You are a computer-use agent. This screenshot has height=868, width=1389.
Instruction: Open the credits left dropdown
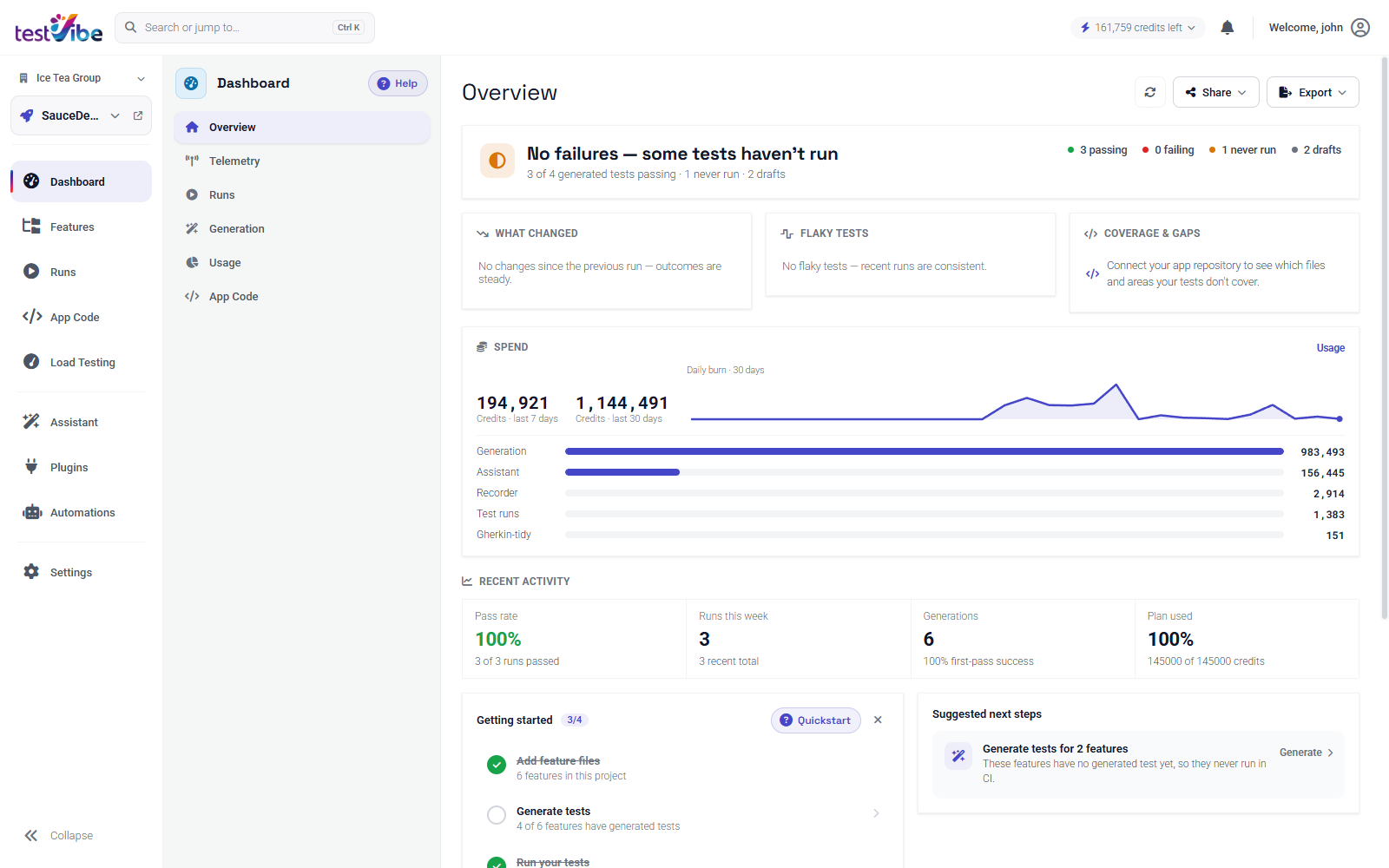click(x=1138, y=28)
